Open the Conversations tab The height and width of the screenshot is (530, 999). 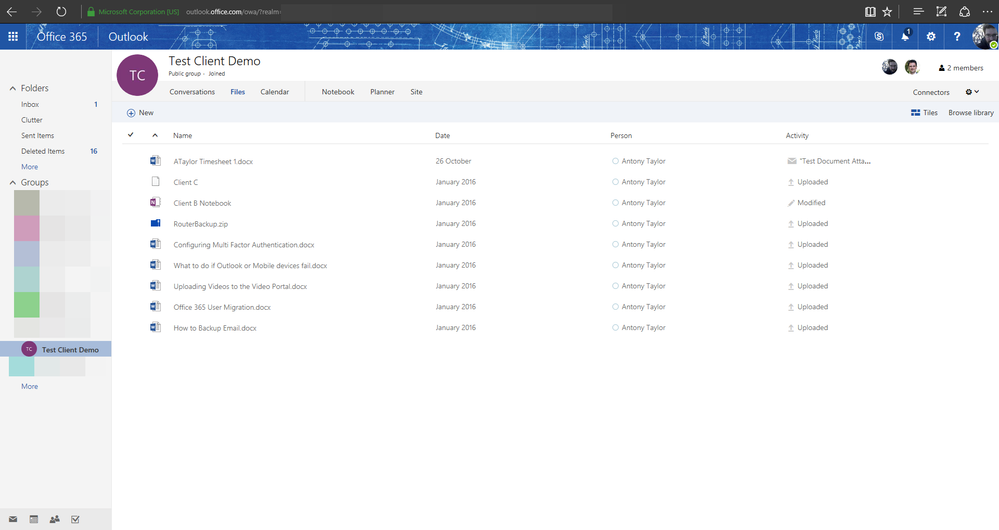tap(192, 92)
